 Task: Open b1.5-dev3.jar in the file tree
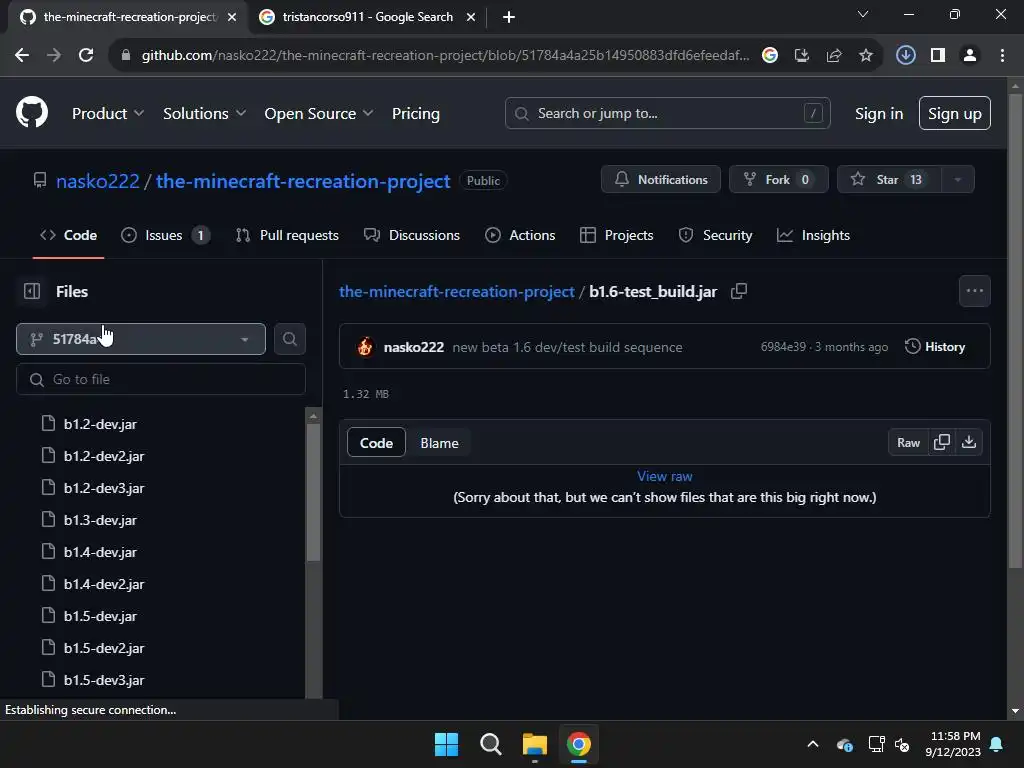coord(104,680)
